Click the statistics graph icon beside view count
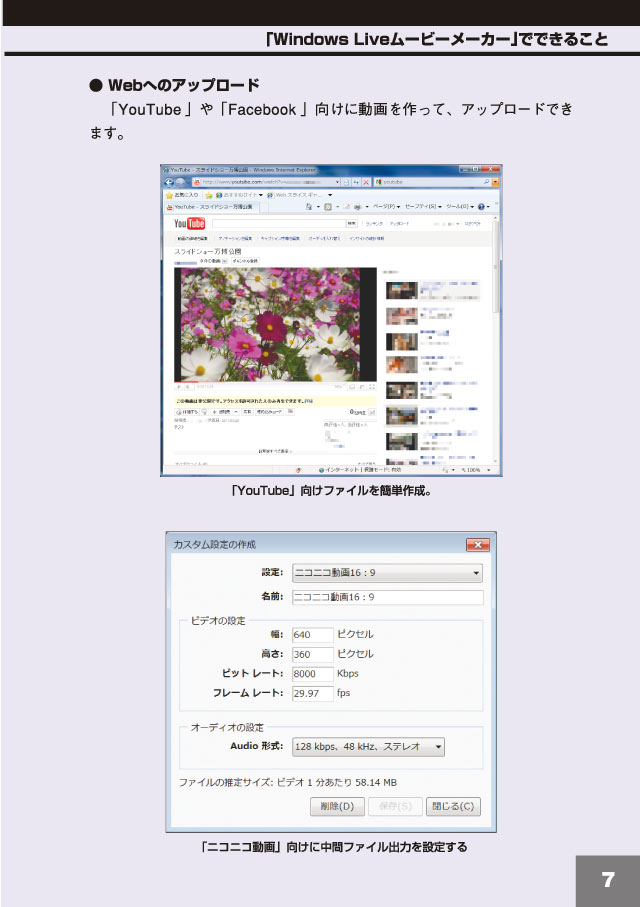Screen dimensions: 640x907 pos(372,412)
